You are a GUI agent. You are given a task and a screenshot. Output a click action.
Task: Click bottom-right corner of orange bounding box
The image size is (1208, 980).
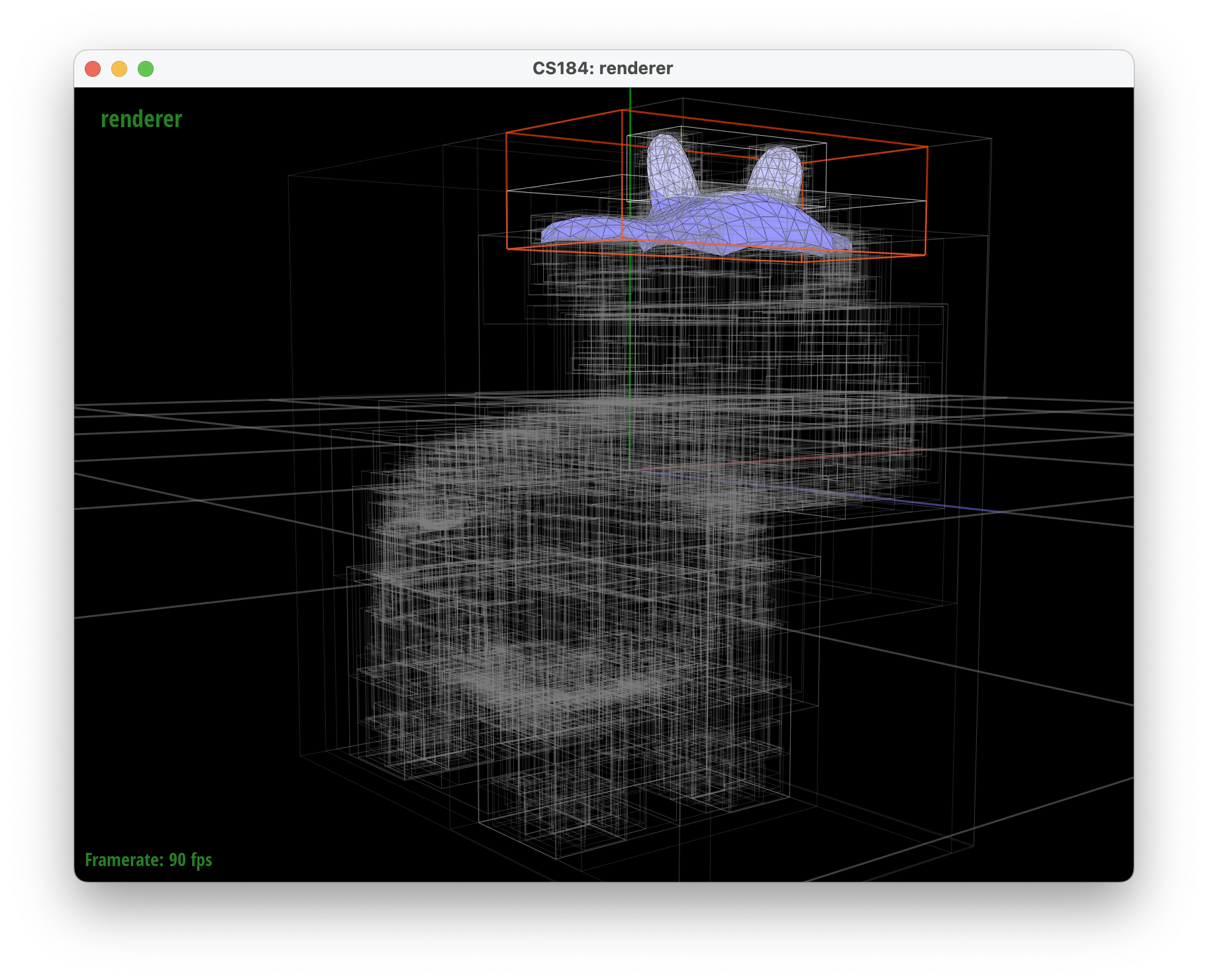(x=925, y=255)
